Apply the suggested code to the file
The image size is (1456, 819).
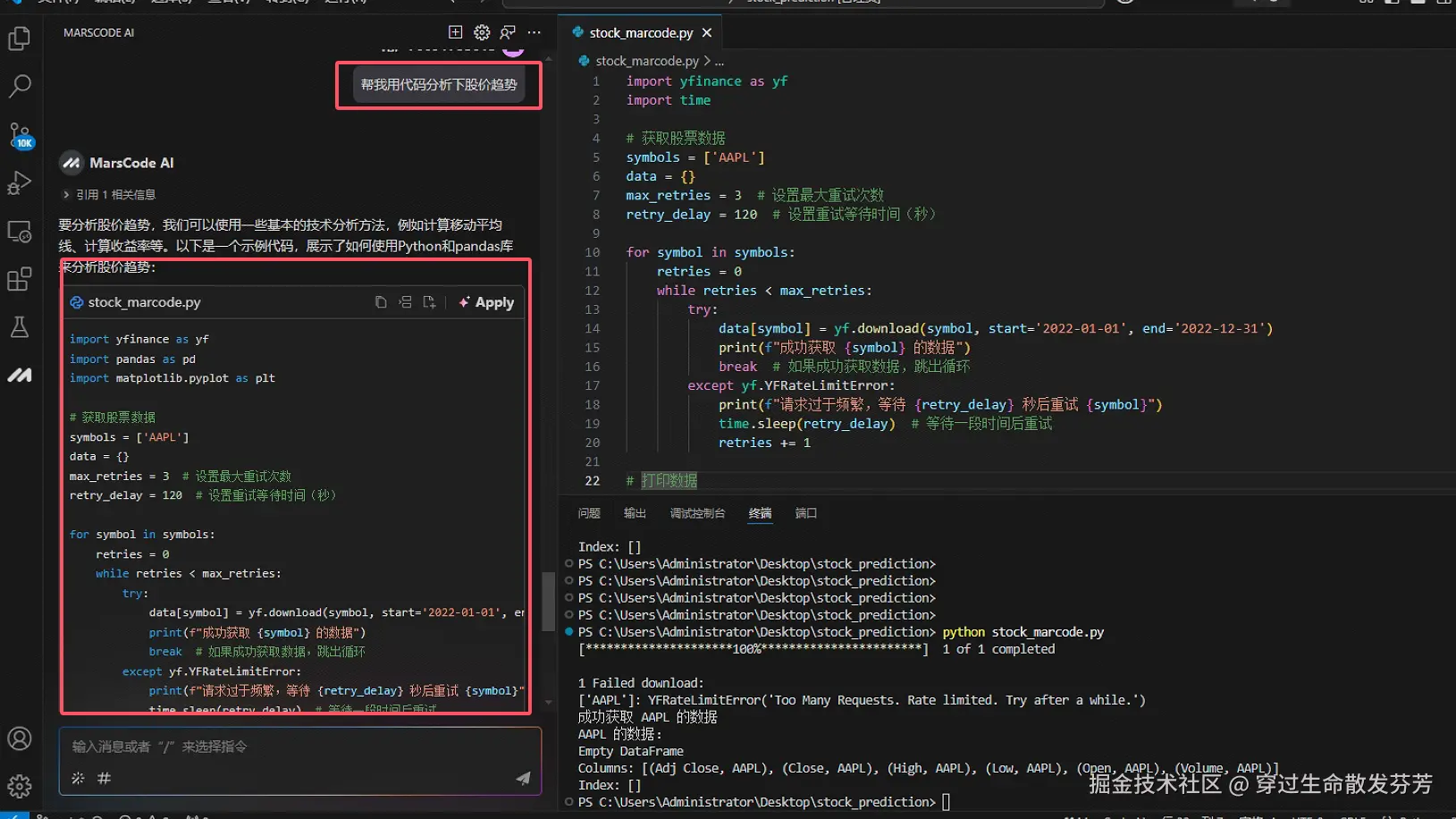[486, 302]
